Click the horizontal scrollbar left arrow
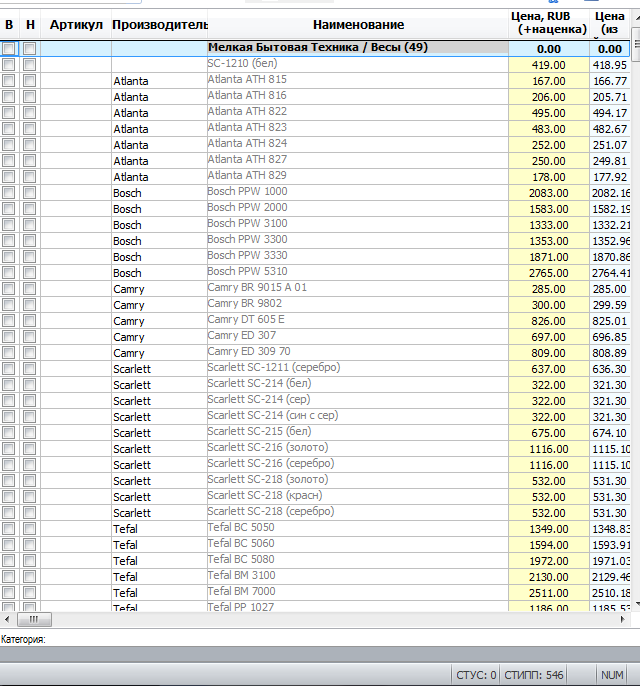Screen dimensions: 640x686 (7, 619)
